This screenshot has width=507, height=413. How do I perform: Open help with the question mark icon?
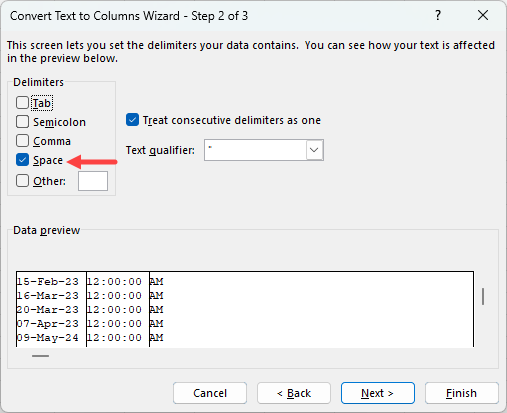(x=438, y=15)
